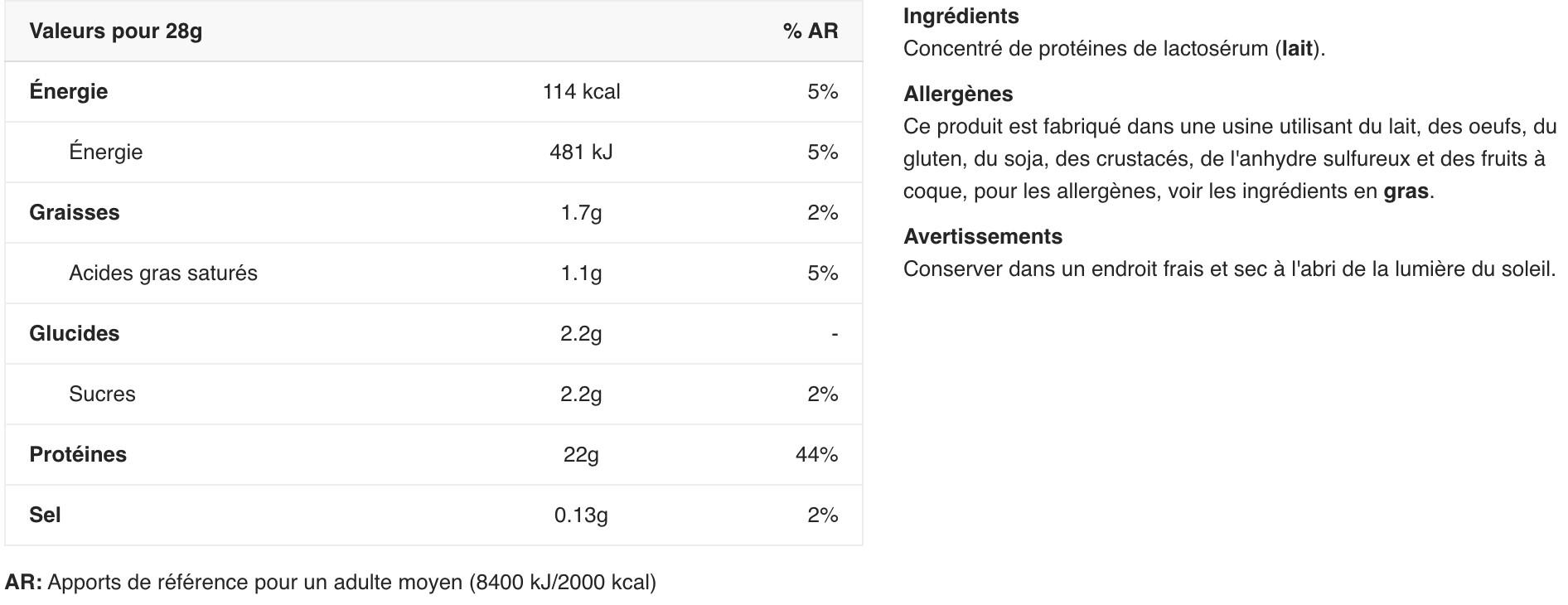Click the "22g" protein amount
1568x605 pixels.
click(581, 455)
